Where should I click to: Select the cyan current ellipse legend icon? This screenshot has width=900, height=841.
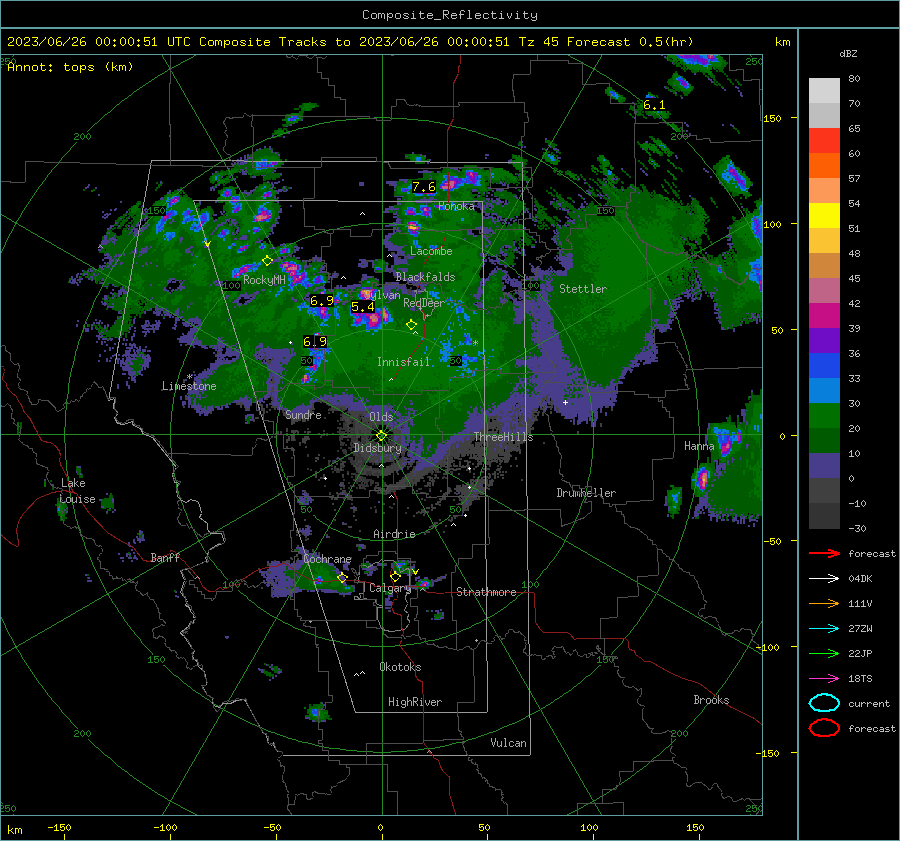(824, 703)
